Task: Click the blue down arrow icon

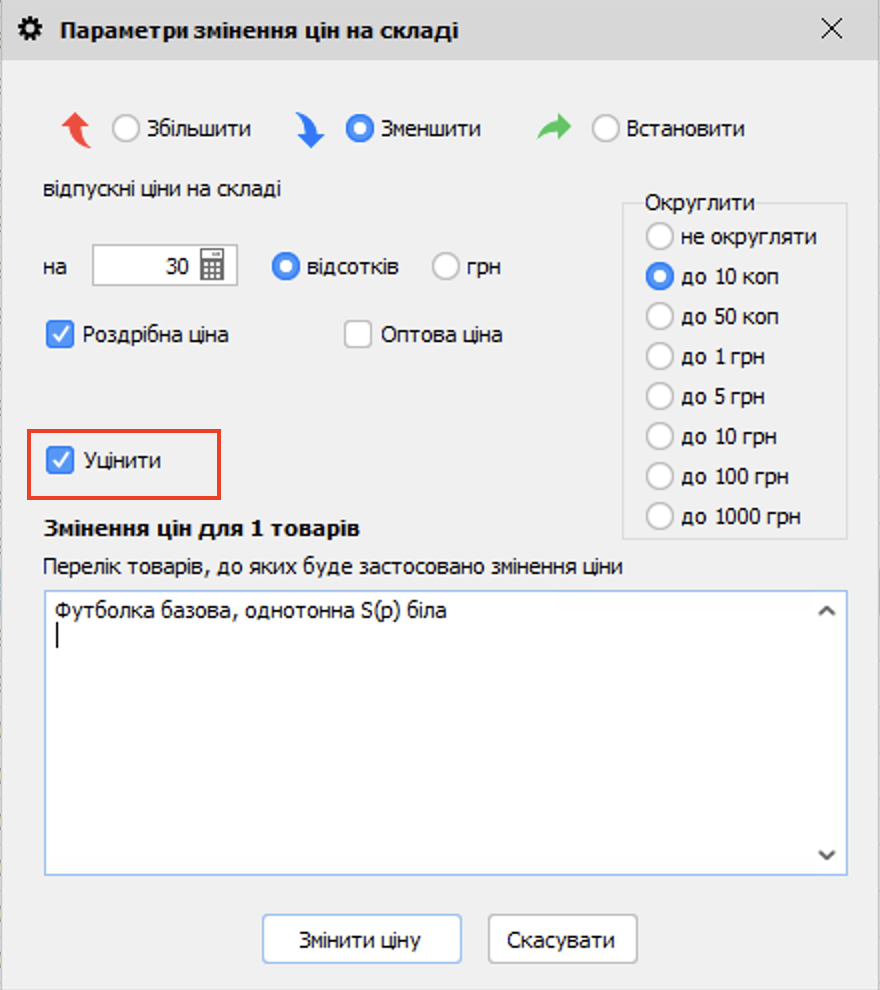Action: click(309, 130)
